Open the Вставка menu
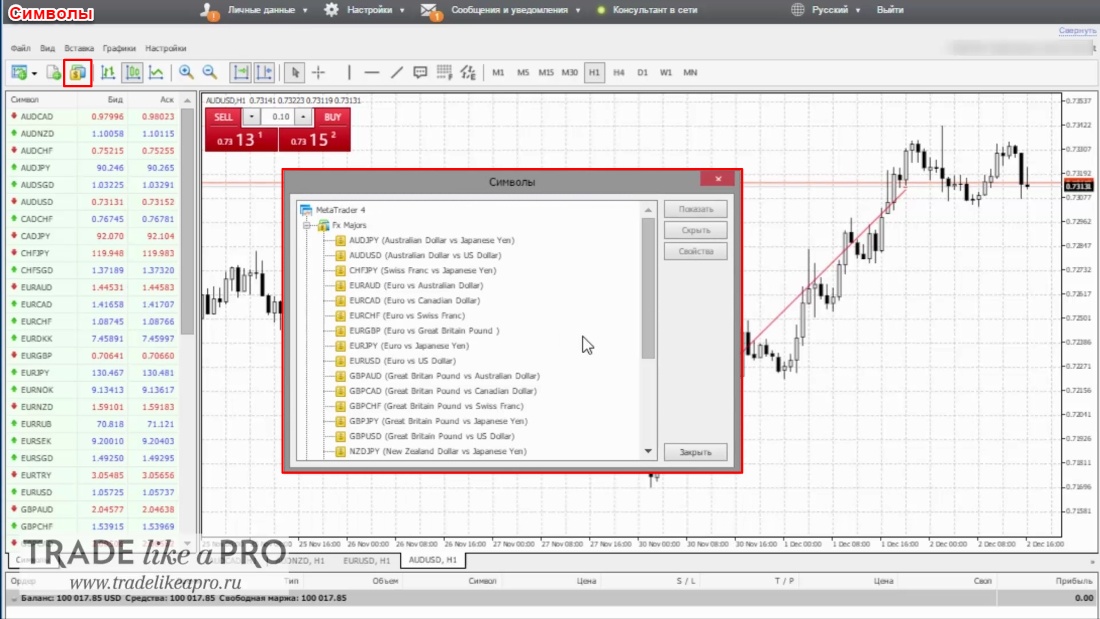The image size is (1100, 619). (79, 48)
